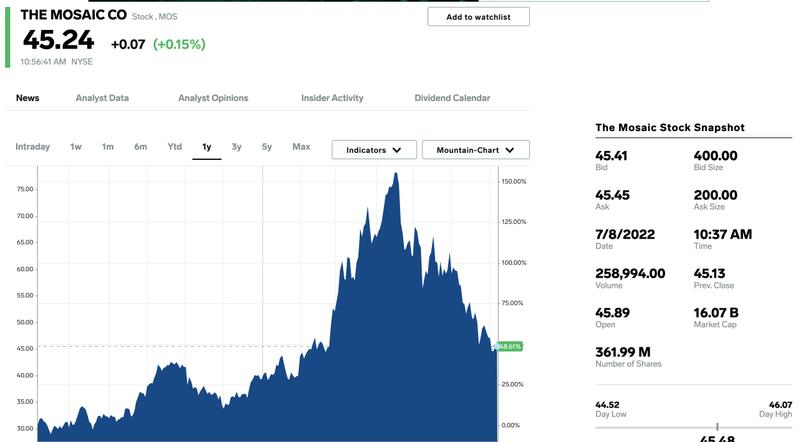Select the 3y chart range
Viewport: 800px width, 442px height.
click(236, 147)
